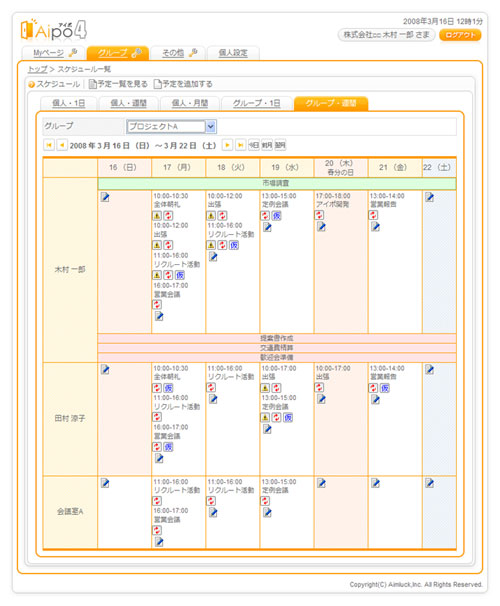
Task: Click repeat icon under 木村's Monday 全体朝礼
Action: pyautogui.click(x=168, y=216)
